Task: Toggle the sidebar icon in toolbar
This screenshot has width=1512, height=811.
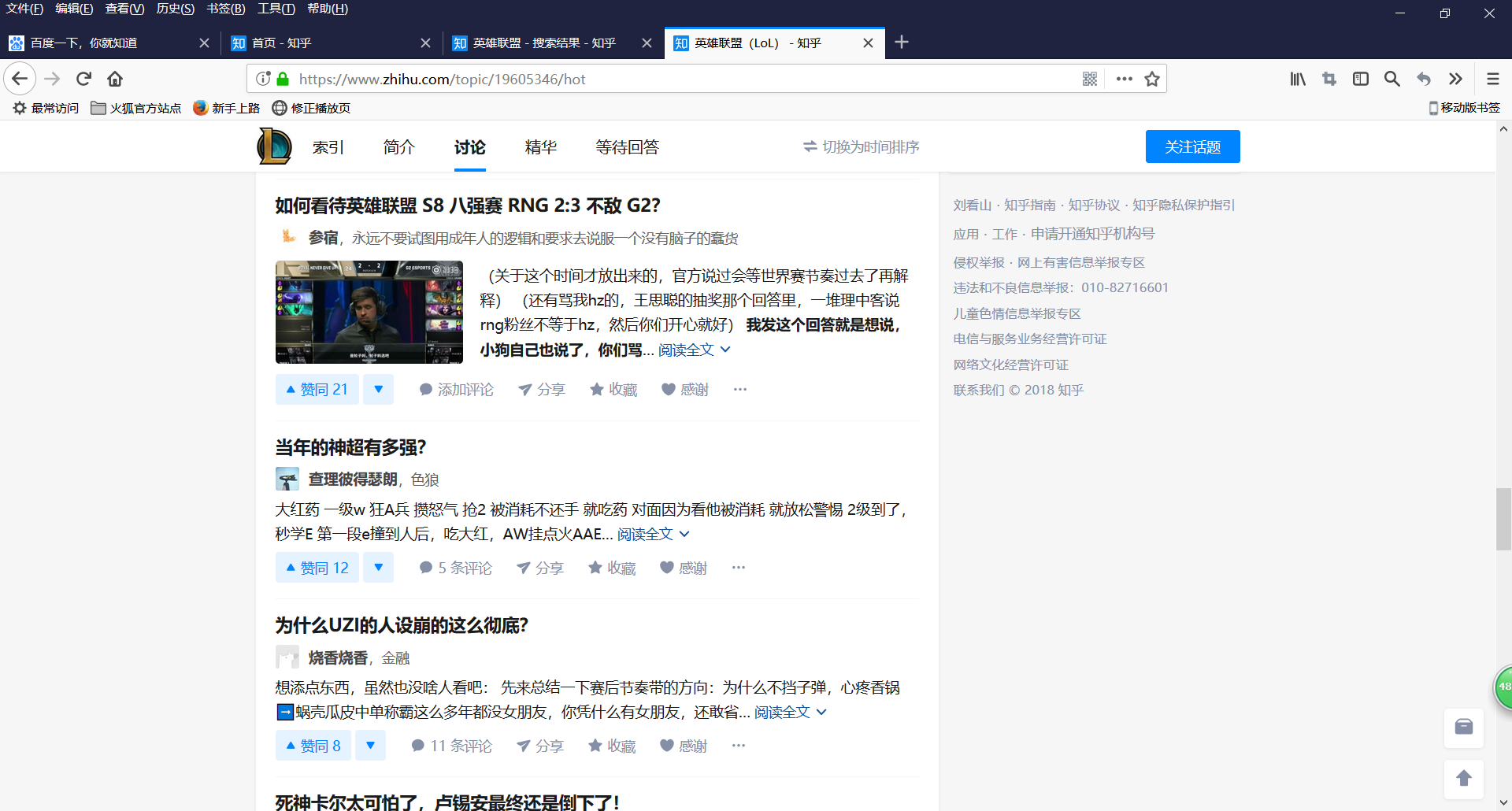Action: 1361,79
